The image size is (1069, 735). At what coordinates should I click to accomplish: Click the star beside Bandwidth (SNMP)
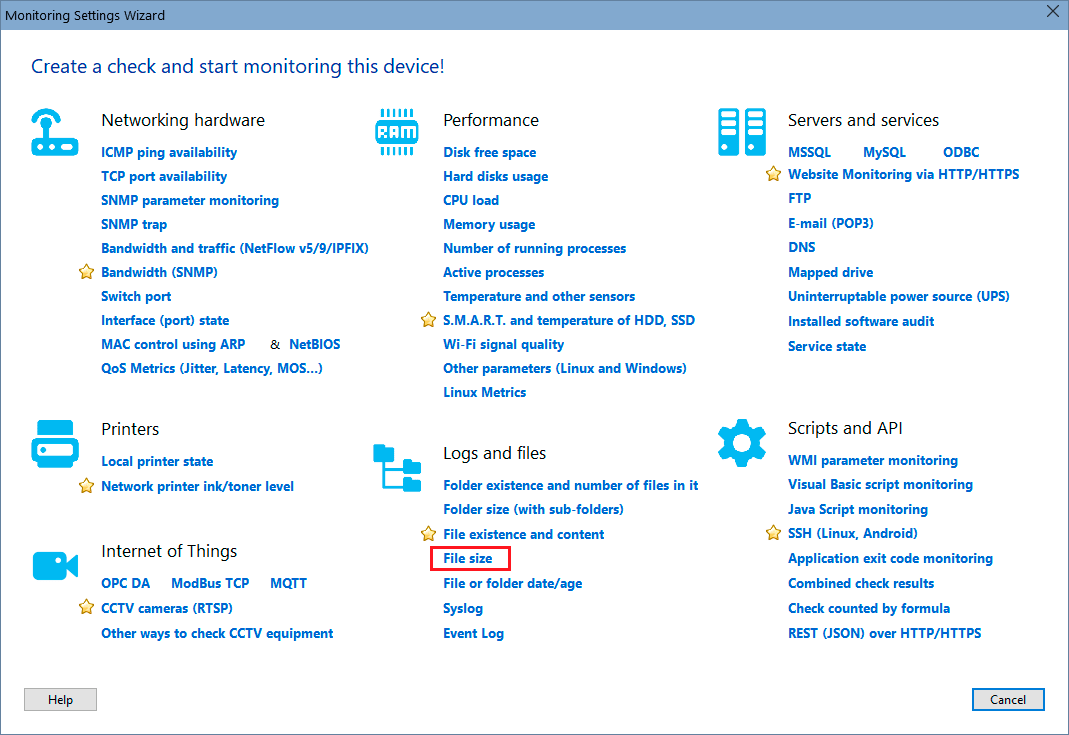(x=86, y=272)
